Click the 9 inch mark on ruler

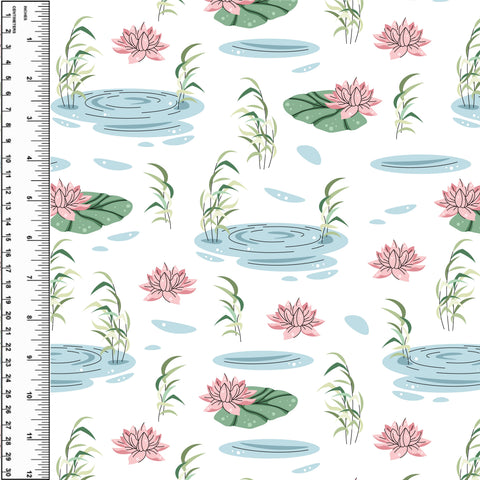(x=29, y=357)
